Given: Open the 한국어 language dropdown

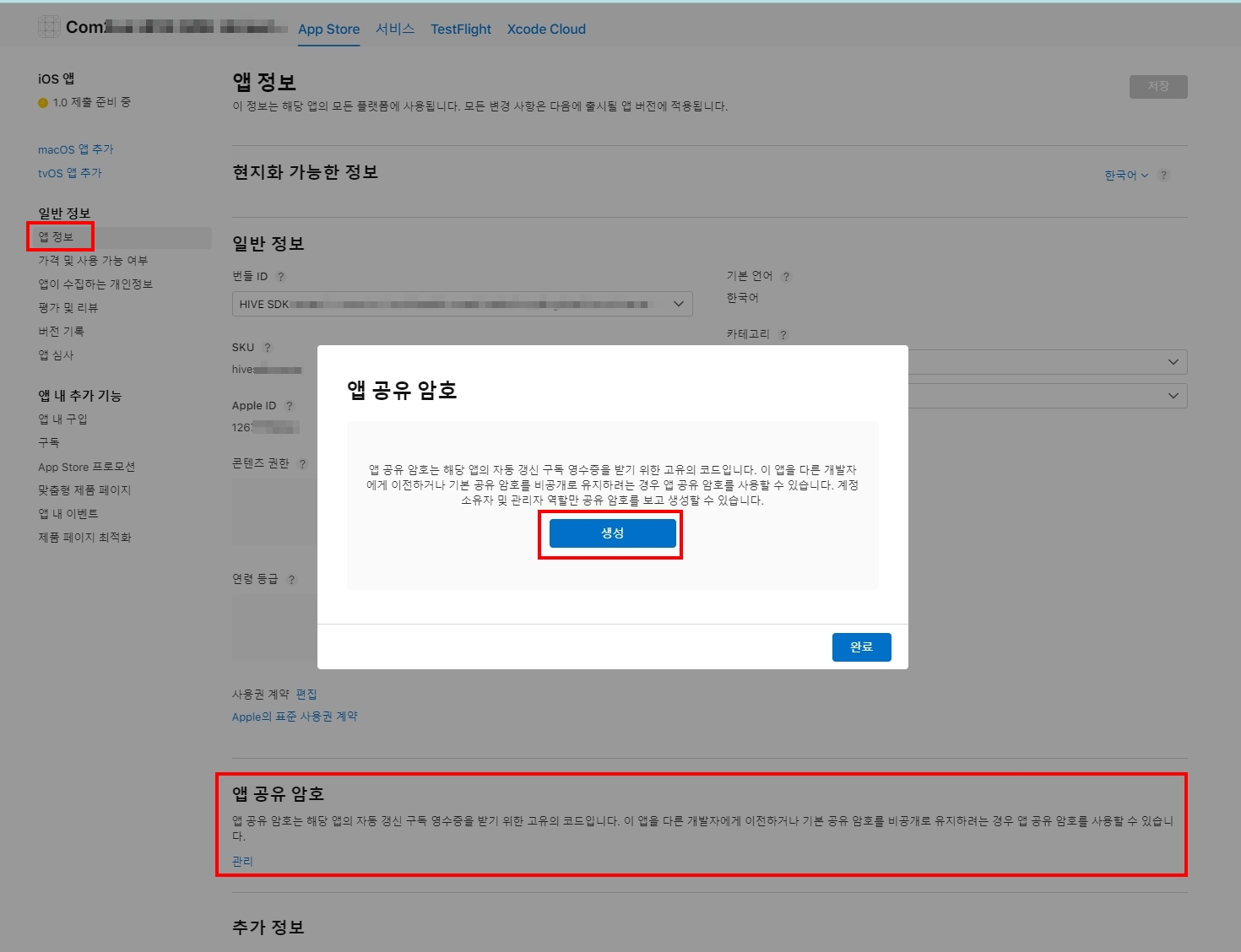Looking at the screenshot, I should tap(1126, 176).
